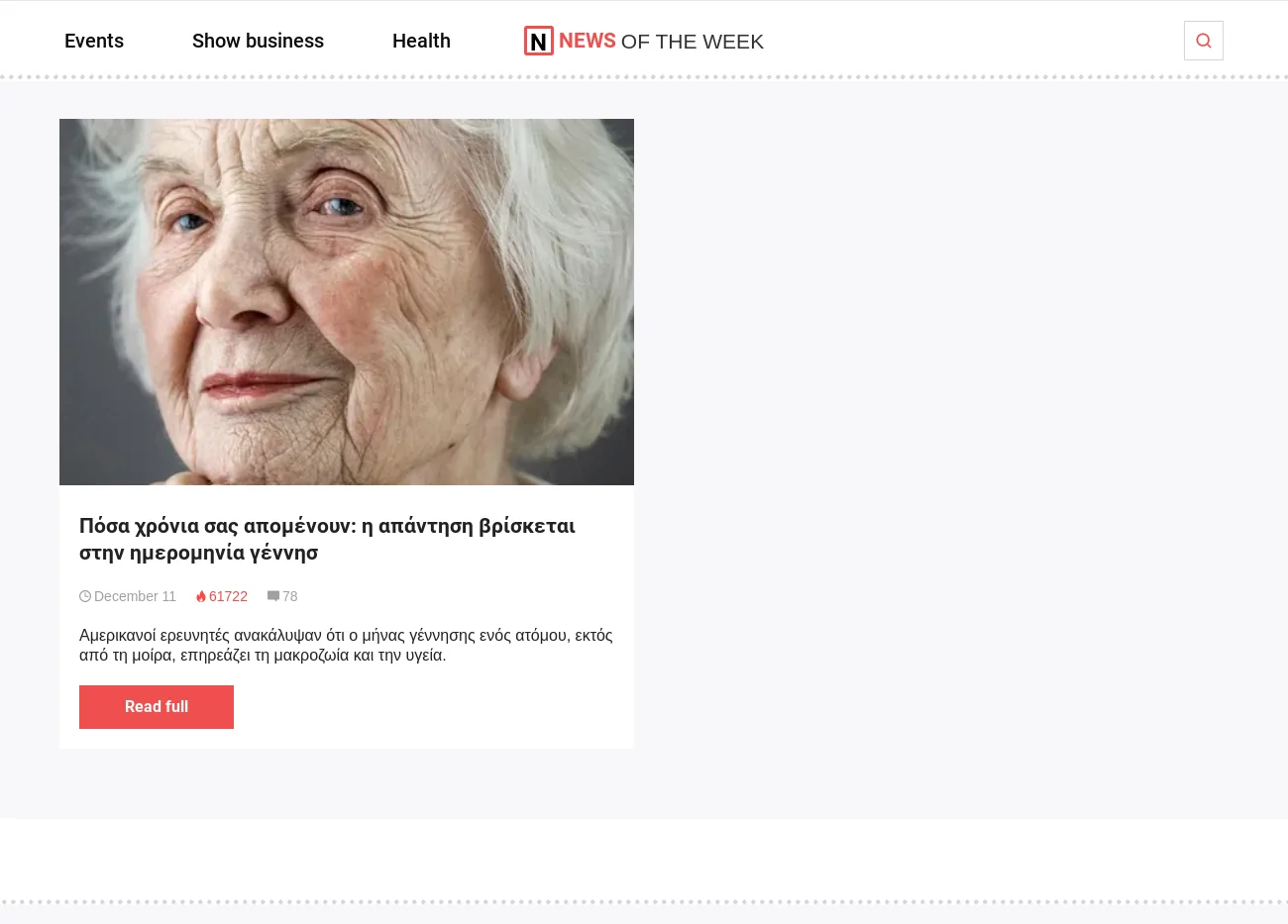The height and width of the screenshot is (924, 1288).
Task: Click the article excerpt paragraph text
Action: (346, 645)
